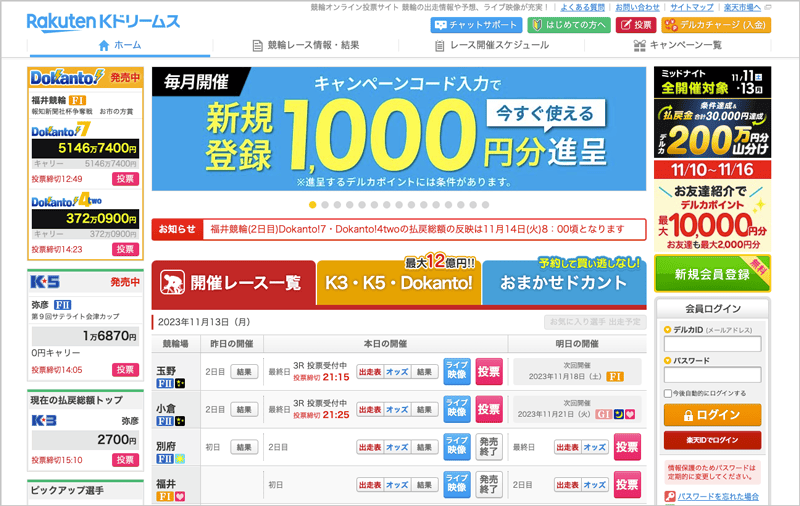The width and height of the screenshot is (800, 506).
Task: Focus the デルカID input field
Action: pos(713,344)
